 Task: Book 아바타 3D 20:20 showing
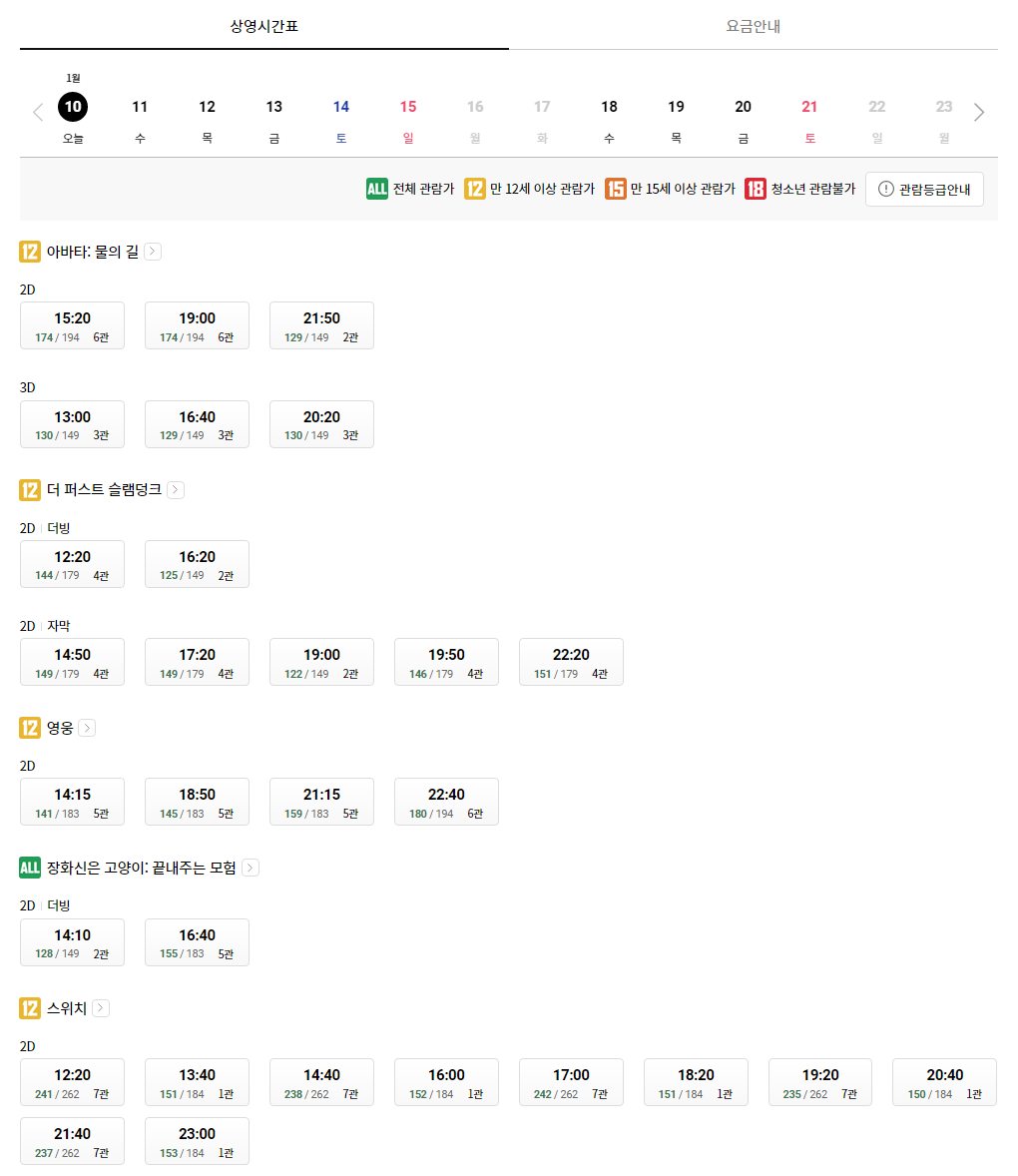tap(321, 423)
